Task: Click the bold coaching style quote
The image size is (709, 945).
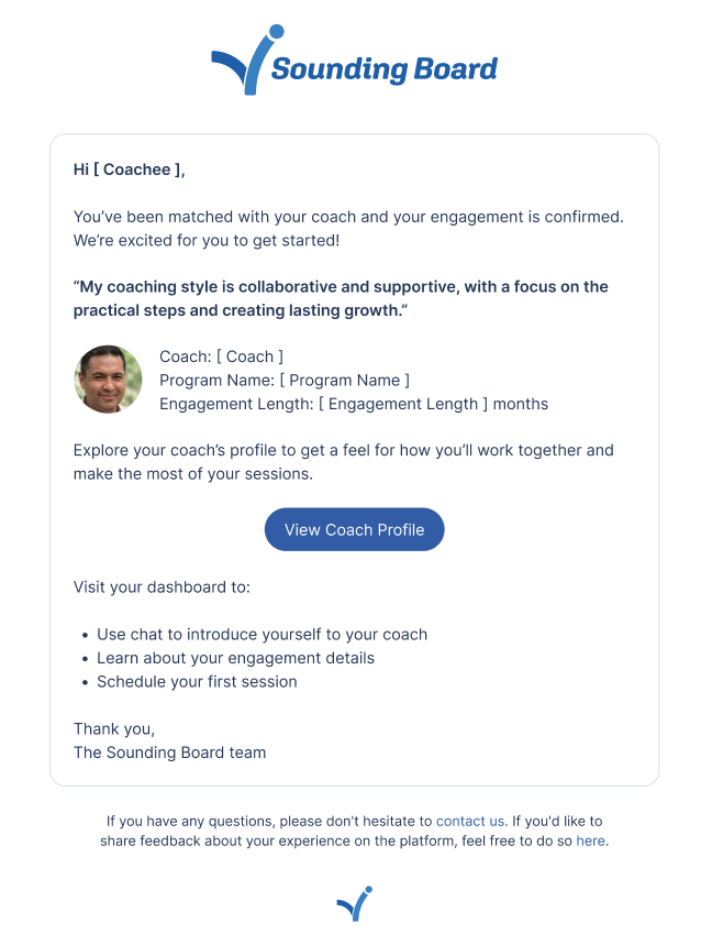Action: point(340,298)
